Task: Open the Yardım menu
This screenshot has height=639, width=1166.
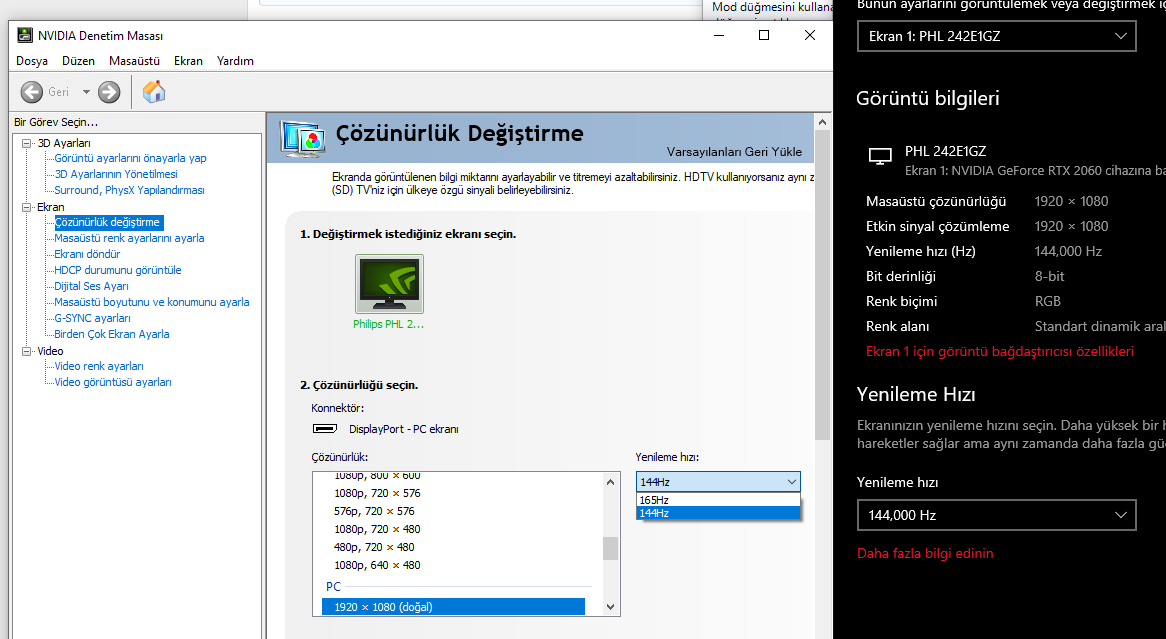Action: coord(235,61)
